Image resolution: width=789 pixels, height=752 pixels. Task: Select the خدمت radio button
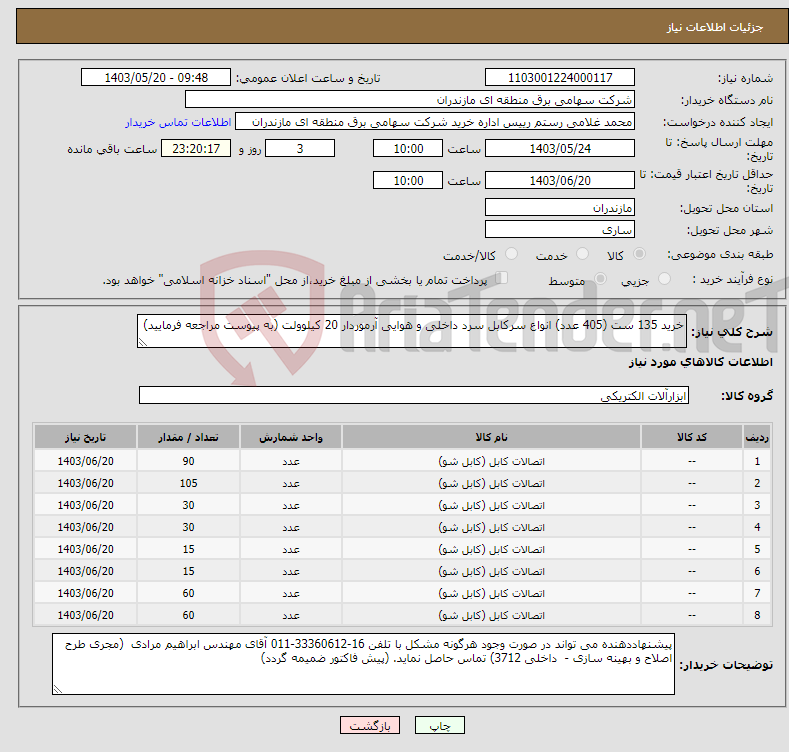coord(582,254)
